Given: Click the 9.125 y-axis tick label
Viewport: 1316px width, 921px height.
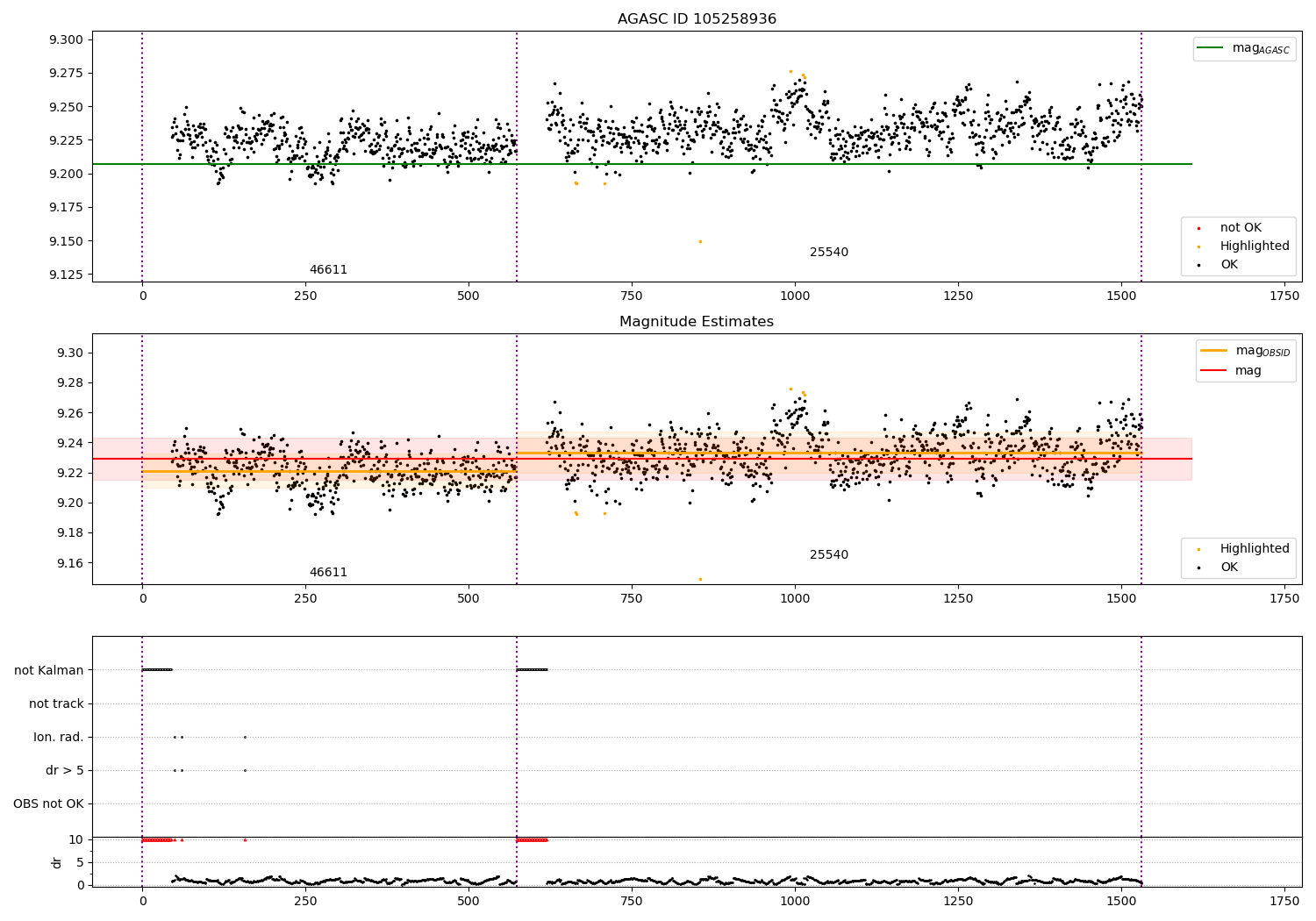Looking at the screenshot, I should (66, 275).
